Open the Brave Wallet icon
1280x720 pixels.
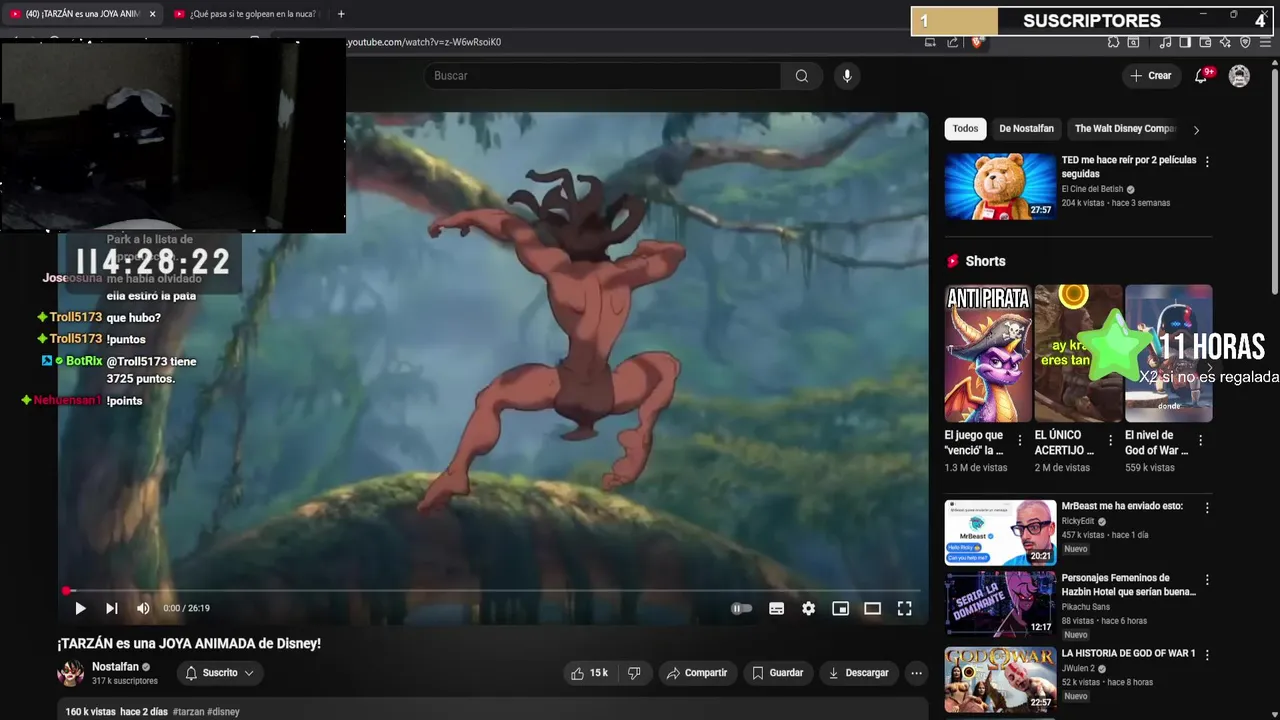(1205, 42)
